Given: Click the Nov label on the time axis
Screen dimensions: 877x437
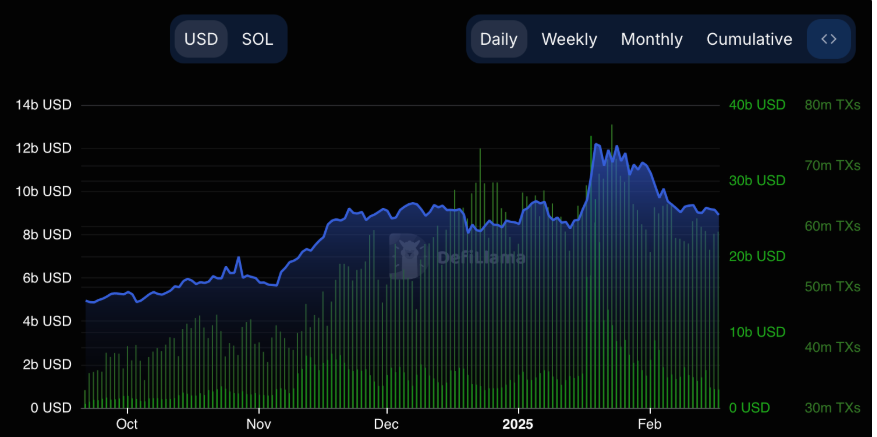Looking at the screenshot, I should pos(258,424).
